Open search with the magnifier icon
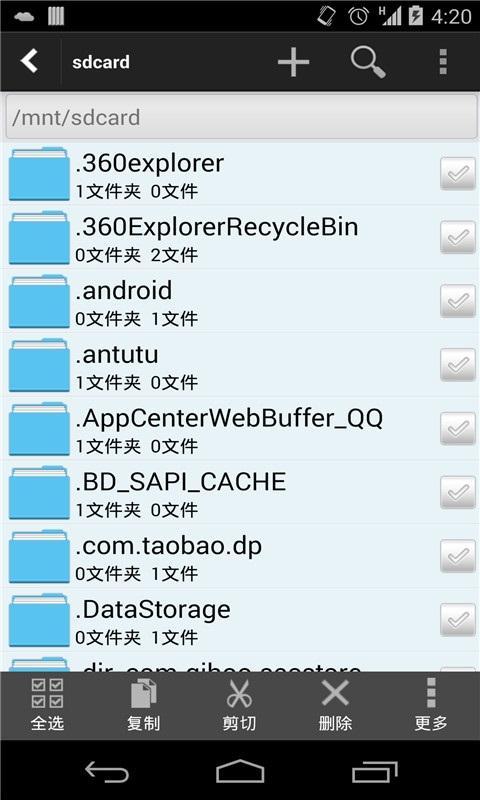 click(x=368, y=62)
